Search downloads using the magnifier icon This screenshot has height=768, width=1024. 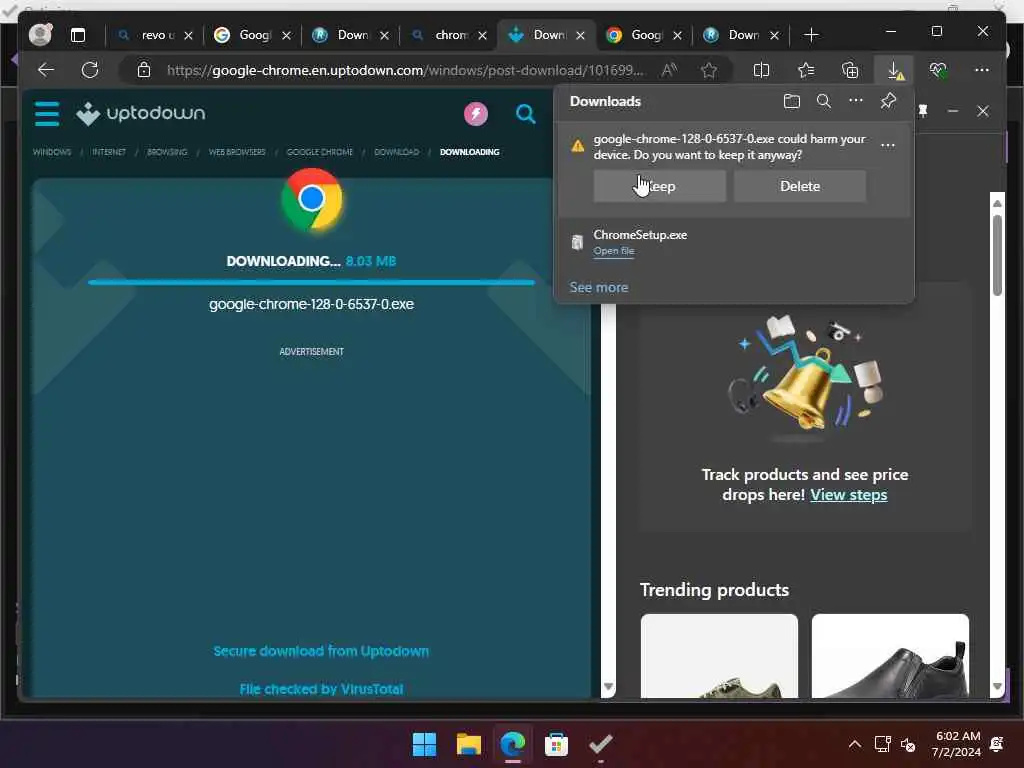(824, 101)
